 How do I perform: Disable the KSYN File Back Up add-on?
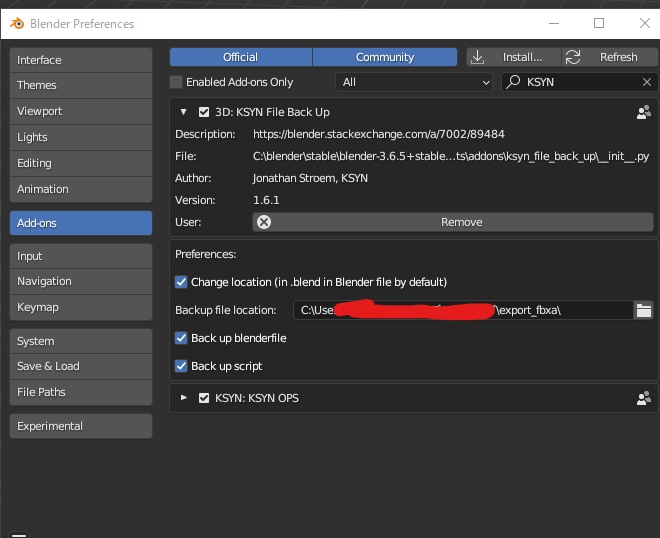click(x=204, y=112)
